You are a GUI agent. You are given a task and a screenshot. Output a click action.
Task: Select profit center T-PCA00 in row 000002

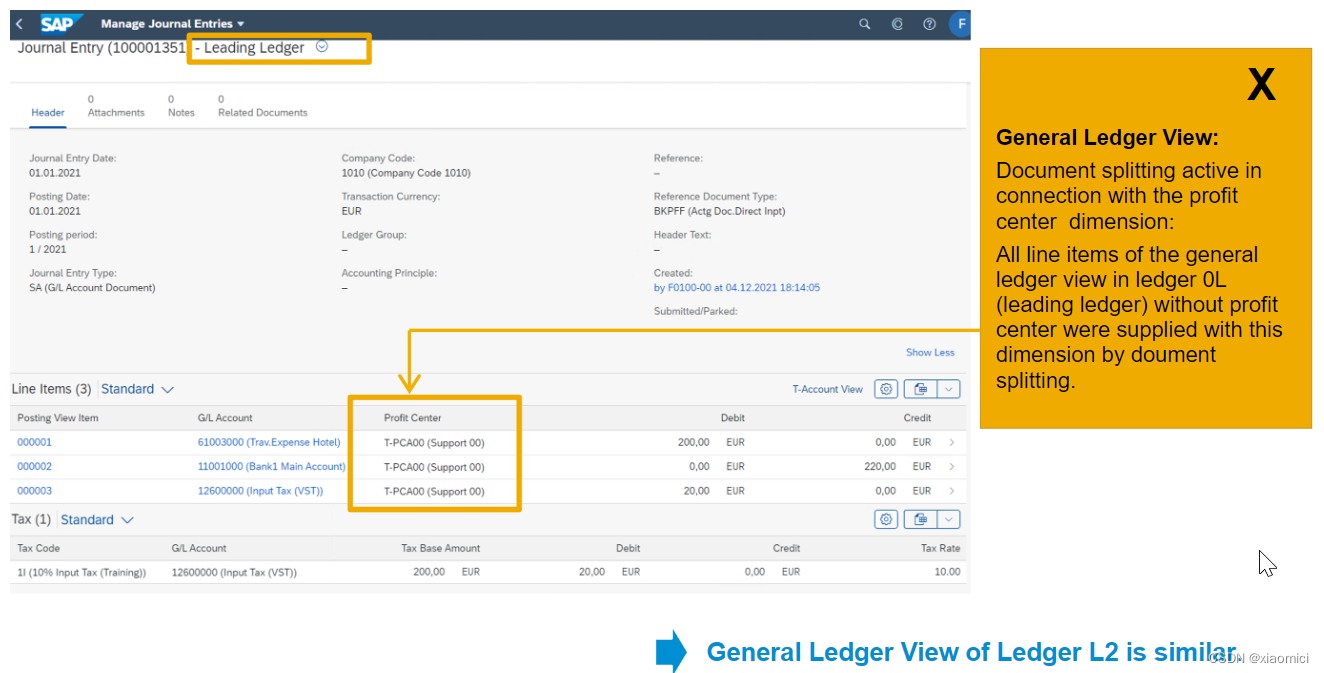point(434,467)
